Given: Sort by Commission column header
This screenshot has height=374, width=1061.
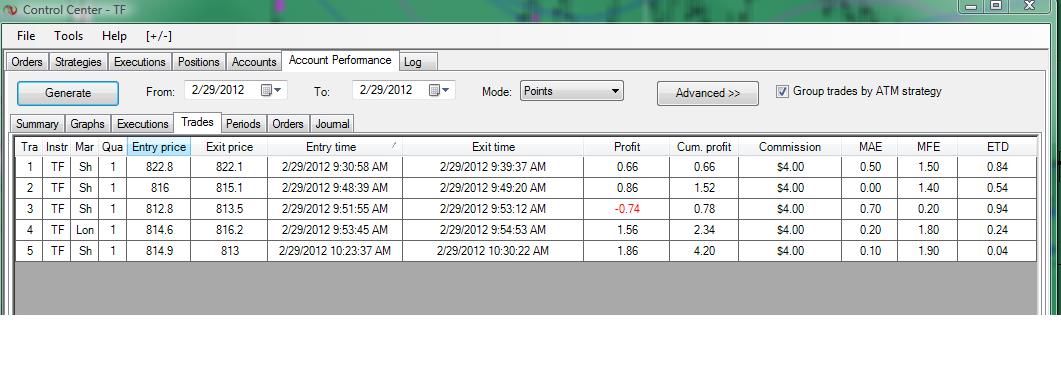Looking at the screenshot, I should (790, 147).
